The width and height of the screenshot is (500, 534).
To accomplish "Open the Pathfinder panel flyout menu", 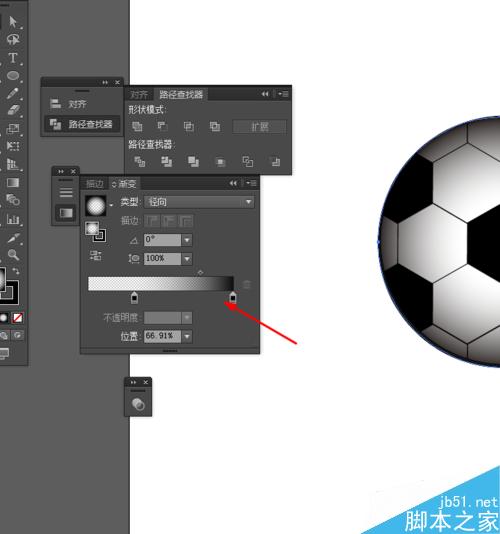I will coord(283,94).
